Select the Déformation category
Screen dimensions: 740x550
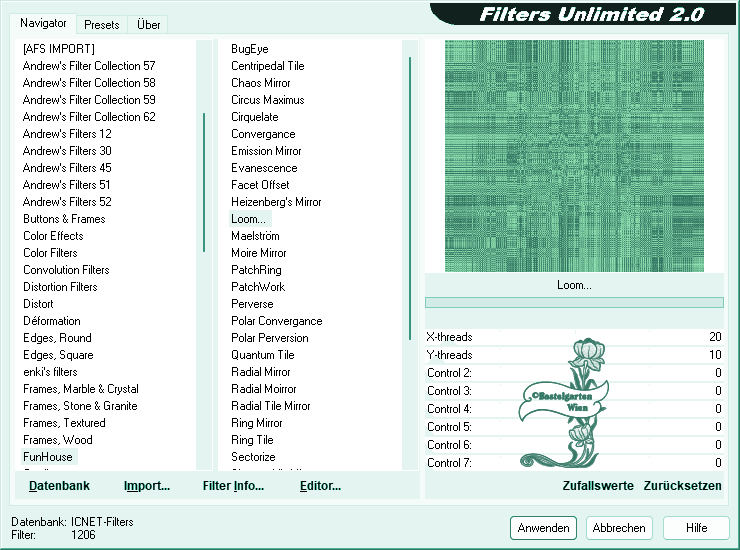pyautogui.click(x=52, y=321)
